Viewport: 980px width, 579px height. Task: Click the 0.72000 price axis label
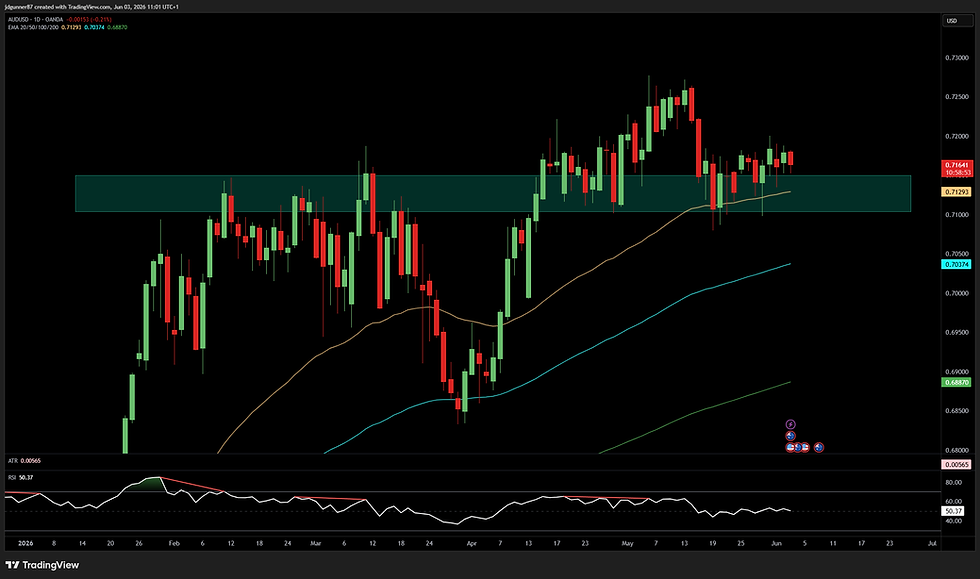point(957,136)
